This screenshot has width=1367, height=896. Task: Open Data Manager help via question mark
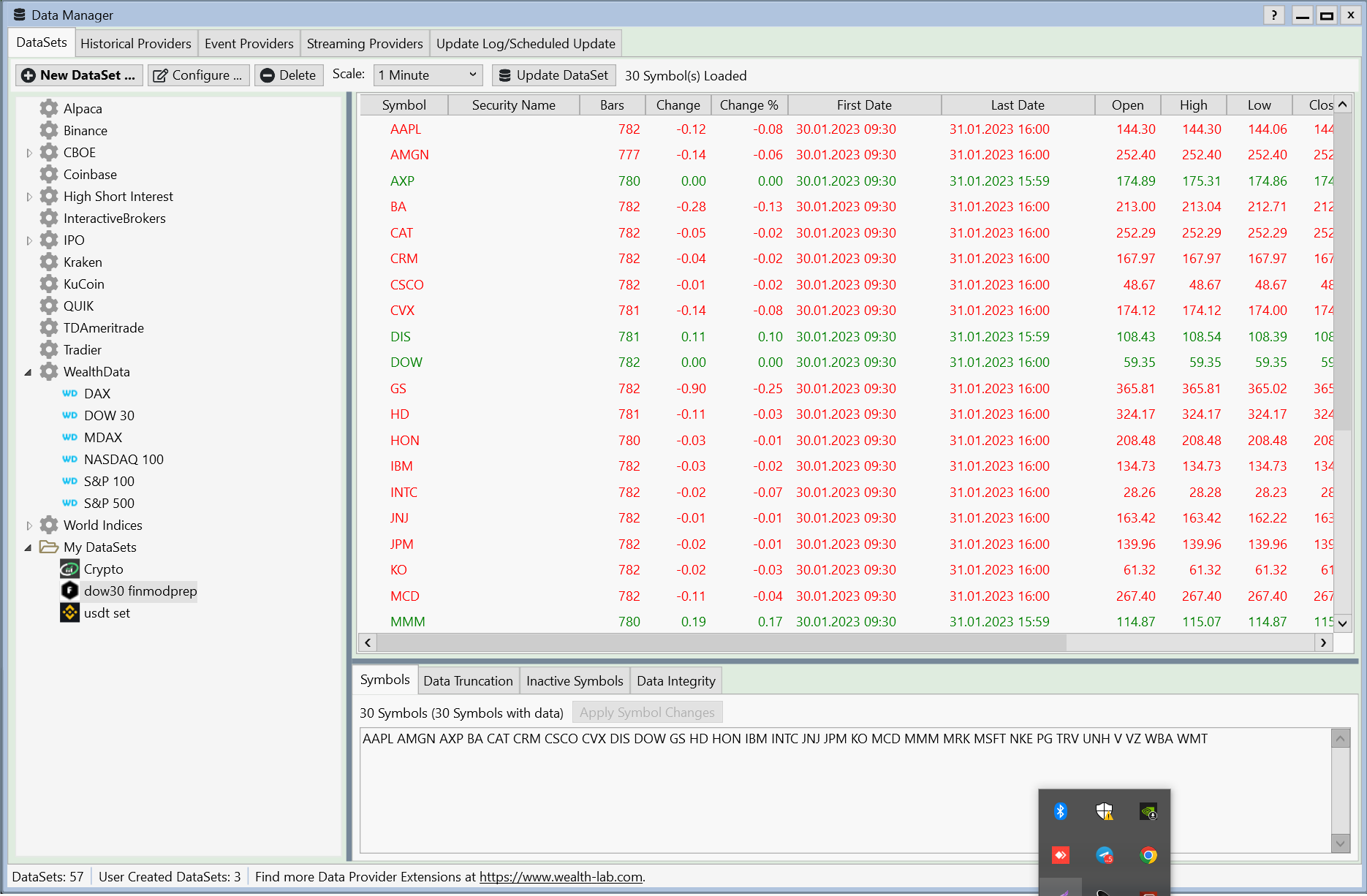(x=1273, y=15)
